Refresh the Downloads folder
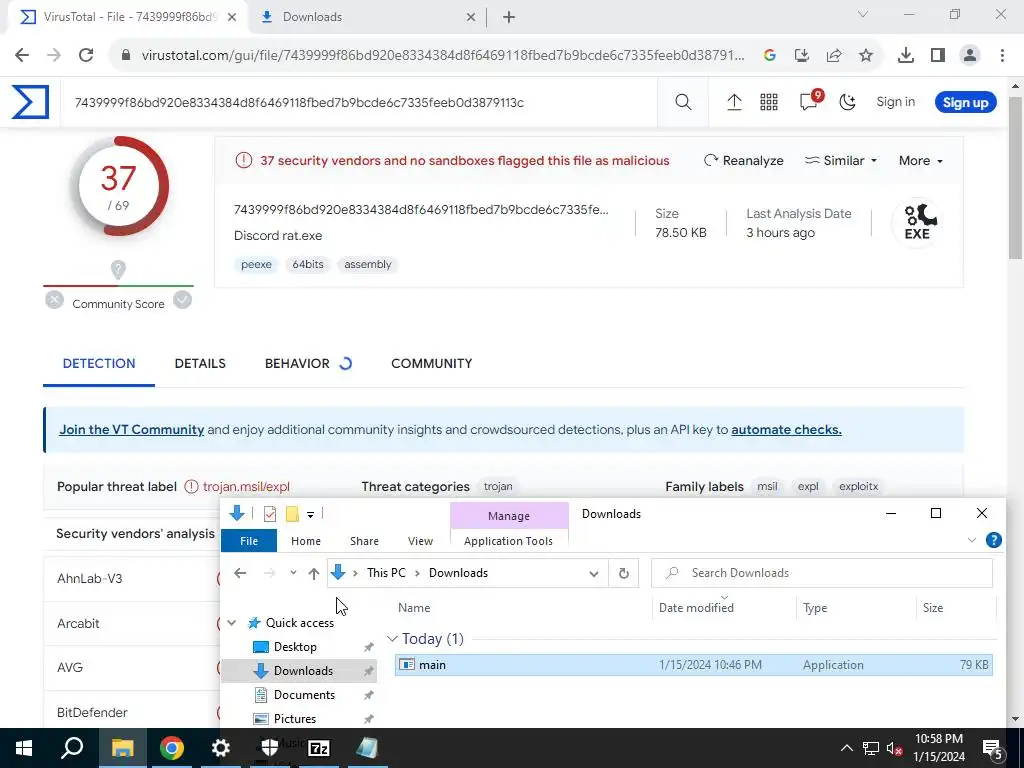The image size is (1024, 768). coord(624,573)
